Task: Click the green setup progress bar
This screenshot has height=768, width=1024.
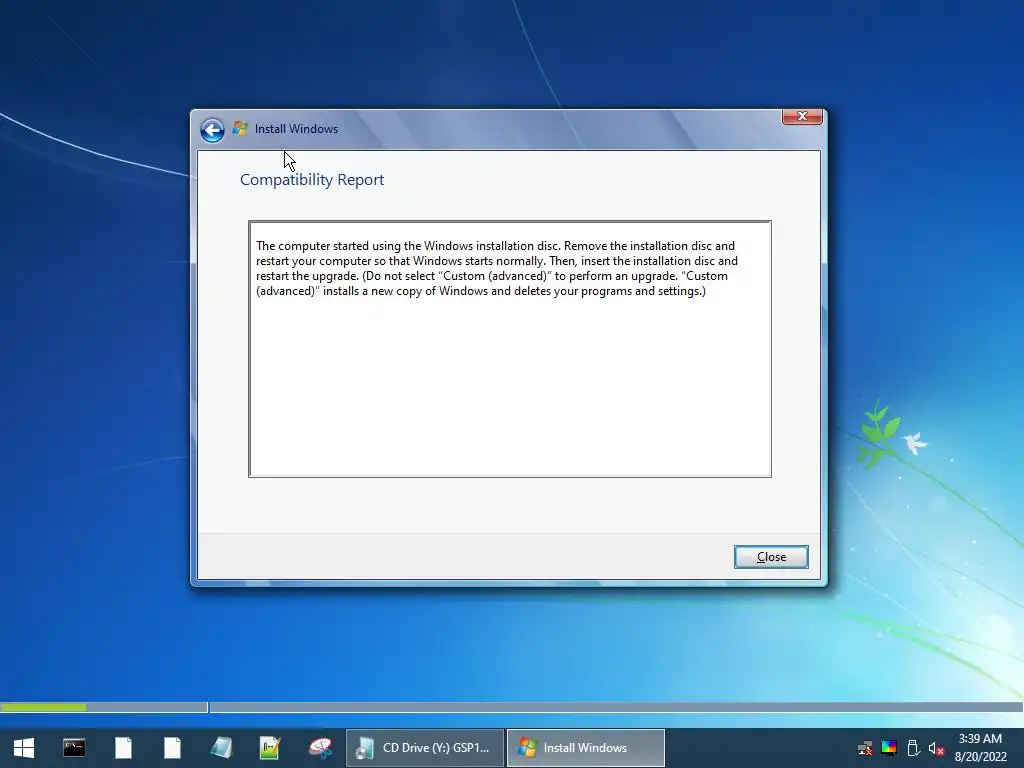Action: 43,707
